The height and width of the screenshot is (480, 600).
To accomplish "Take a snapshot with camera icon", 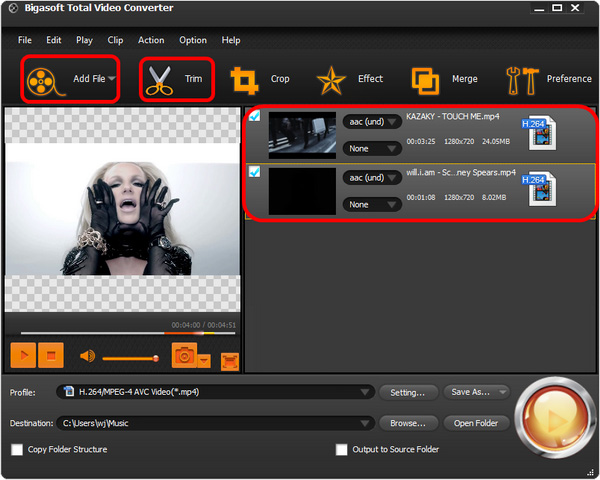I will [184, 355].
